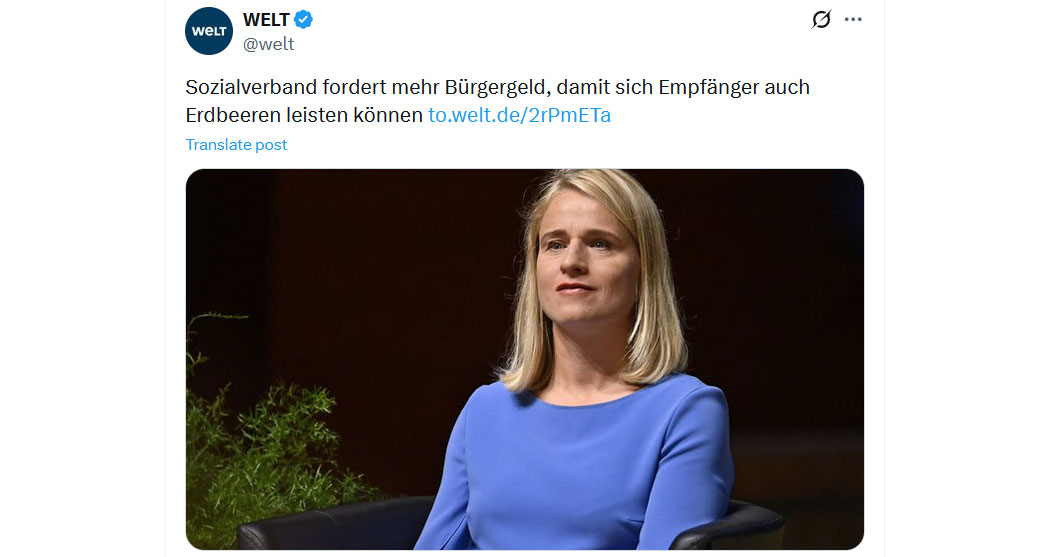This screenshot has width=1050, height=557.
Task: Expand post actions via the ellipsis button
Action: tap(853, 19)
